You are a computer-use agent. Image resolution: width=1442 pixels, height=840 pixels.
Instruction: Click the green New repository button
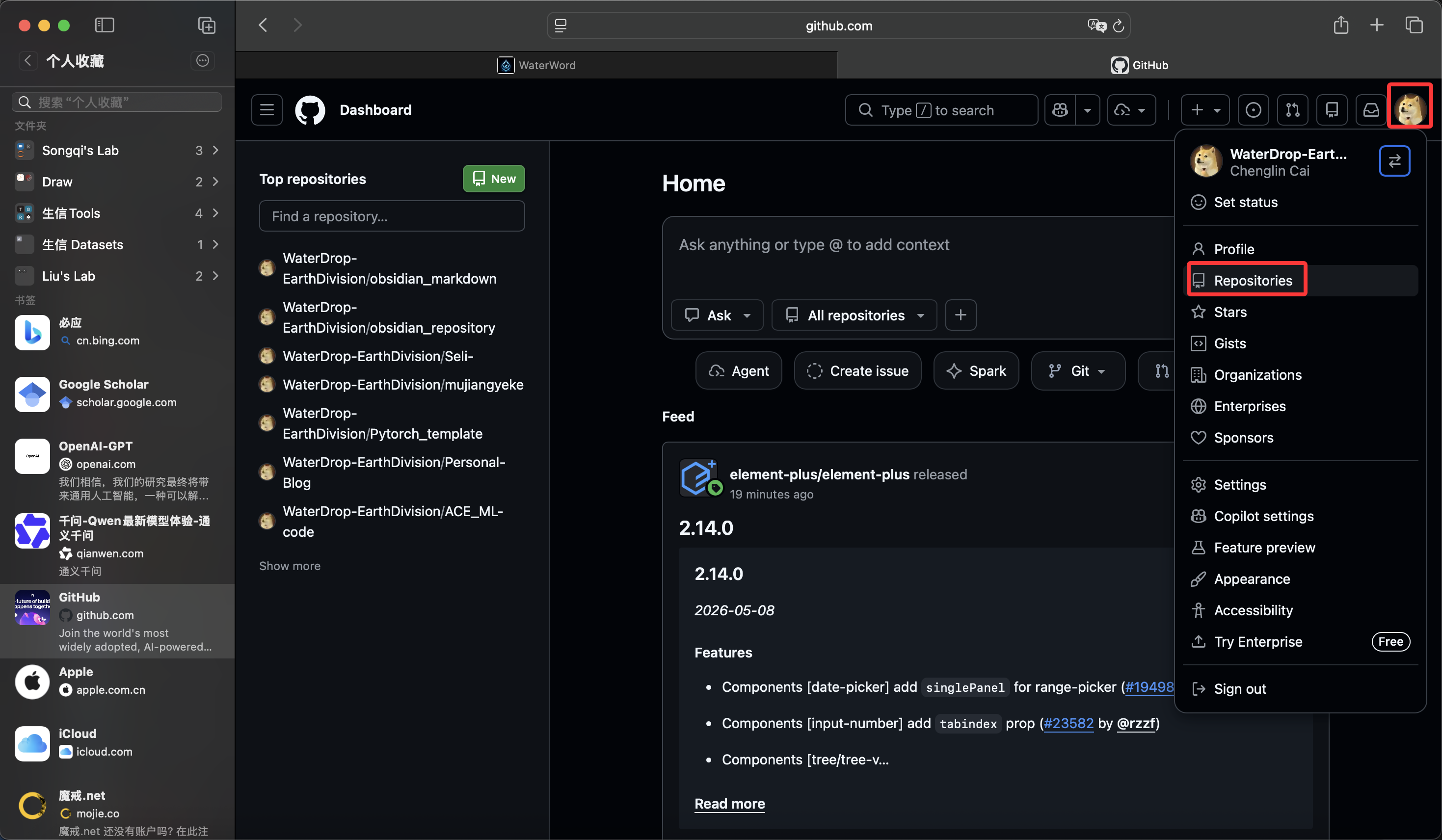[494, 179]
